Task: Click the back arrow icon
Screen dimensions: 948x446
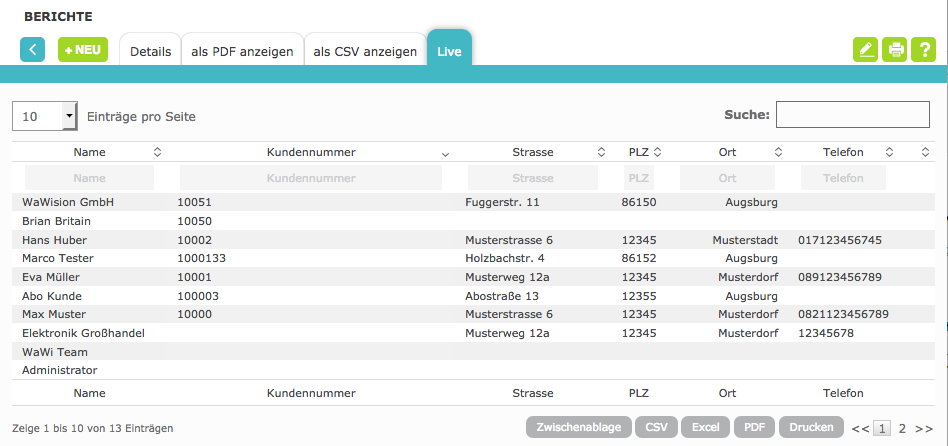Action: [x=32, y=50]
